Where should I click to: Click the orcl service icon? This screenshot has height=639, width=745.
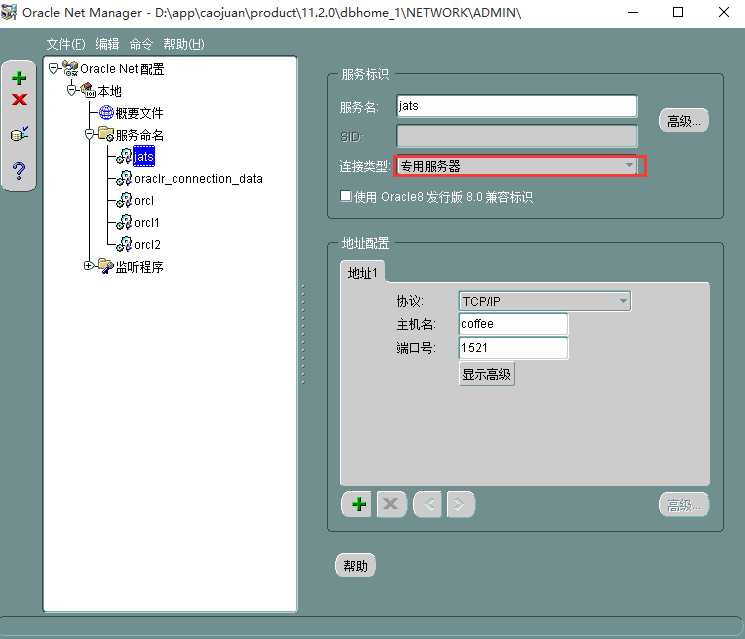point(124,200)
